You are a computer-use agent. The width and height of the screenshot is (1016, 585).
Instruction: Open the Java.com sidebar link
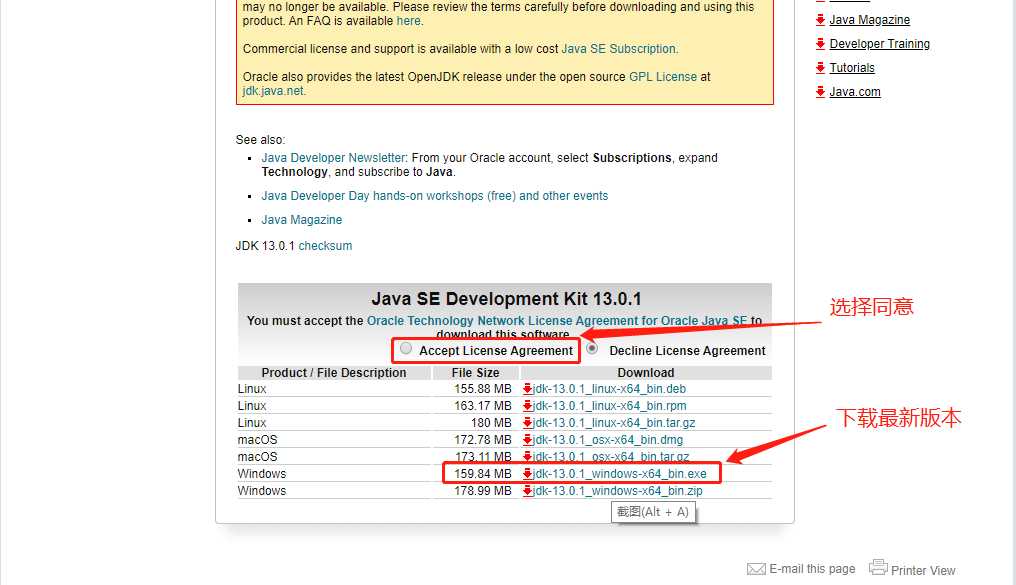click(855, 91)
